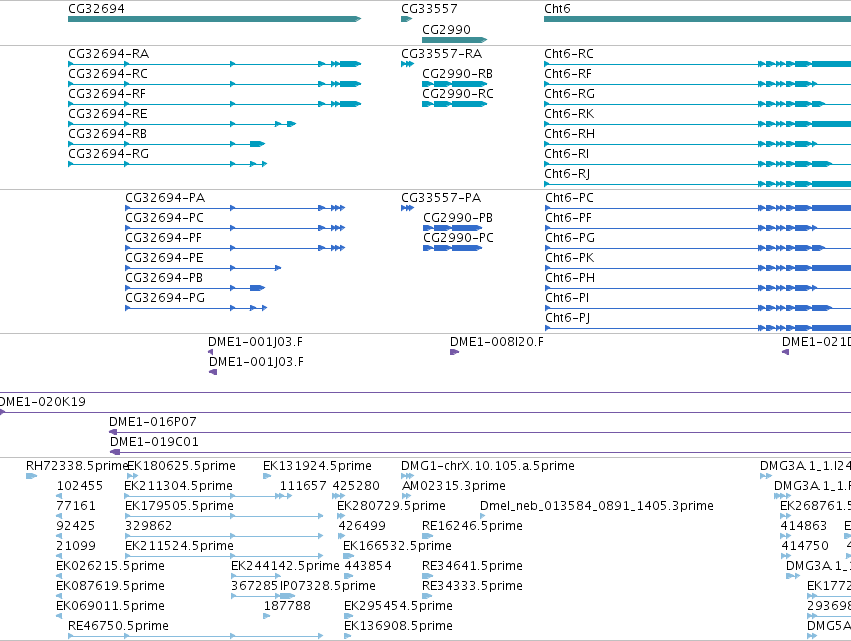The image size is (851, 641).
Task: Click the Cht6-PI protein label
Action: coord(567,298)
